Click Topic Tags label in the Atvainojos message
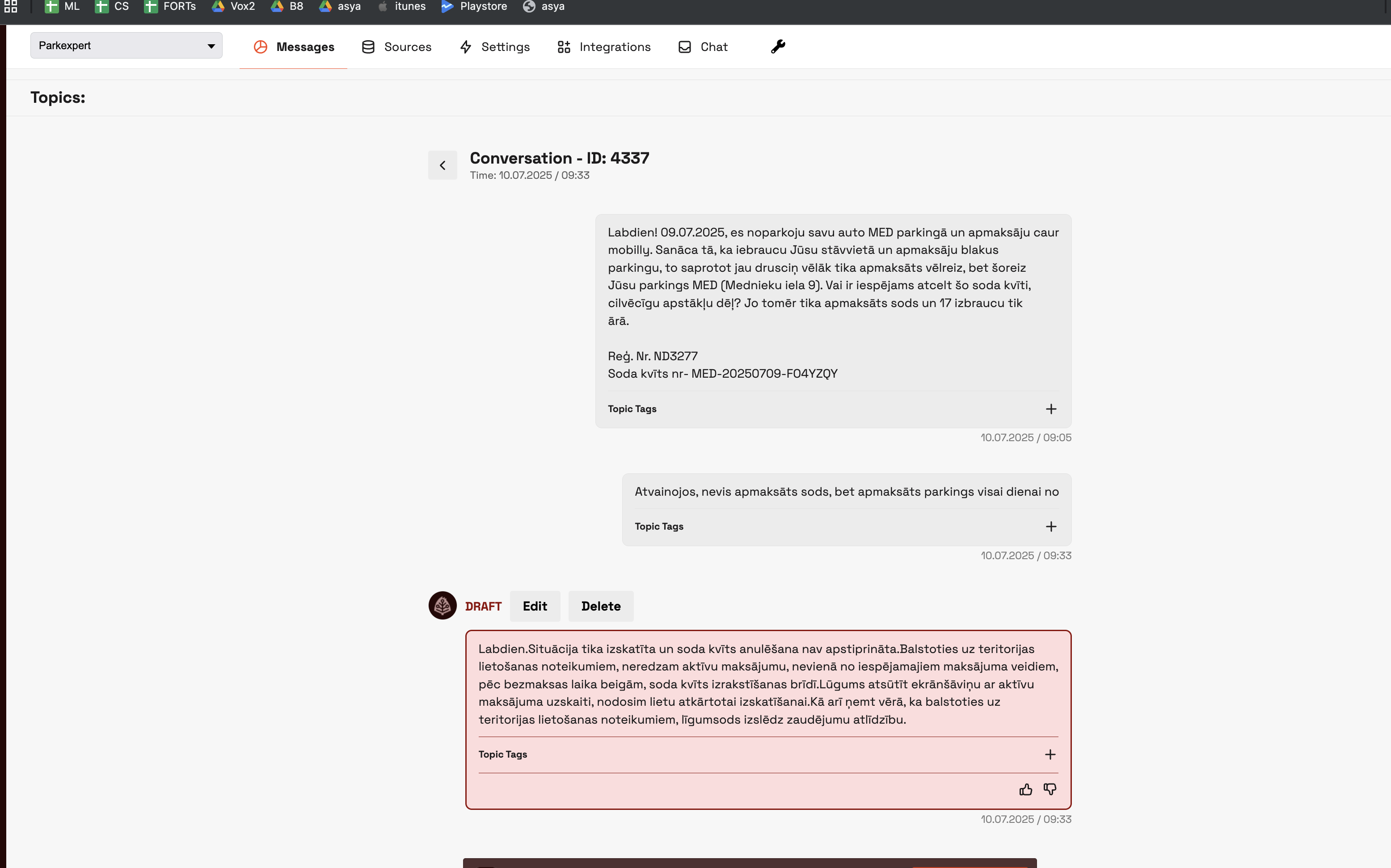Viewport: 1391px width, 868px height. 659,527
